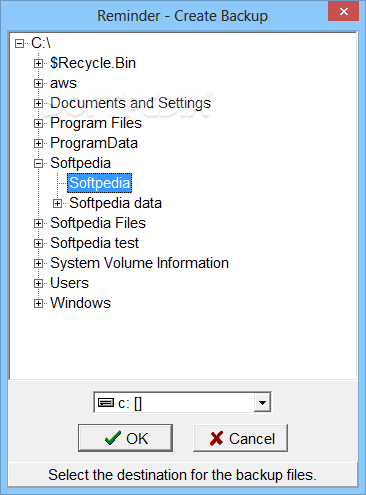Close the Create Backup dialog

[x=344, y=12]
